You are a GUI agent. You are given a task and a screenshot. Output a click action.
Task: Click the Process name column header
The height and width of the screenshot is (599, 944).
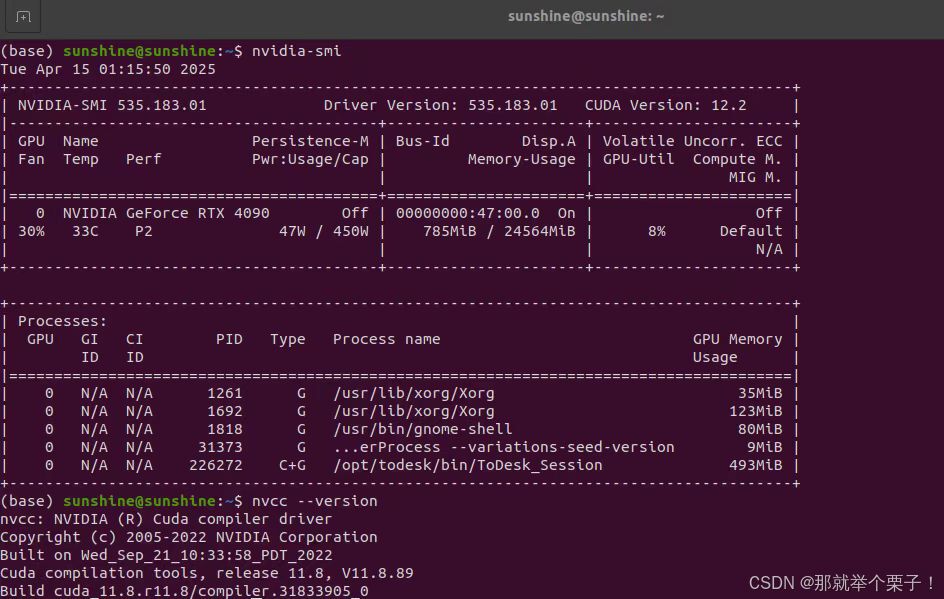point(387,340)
